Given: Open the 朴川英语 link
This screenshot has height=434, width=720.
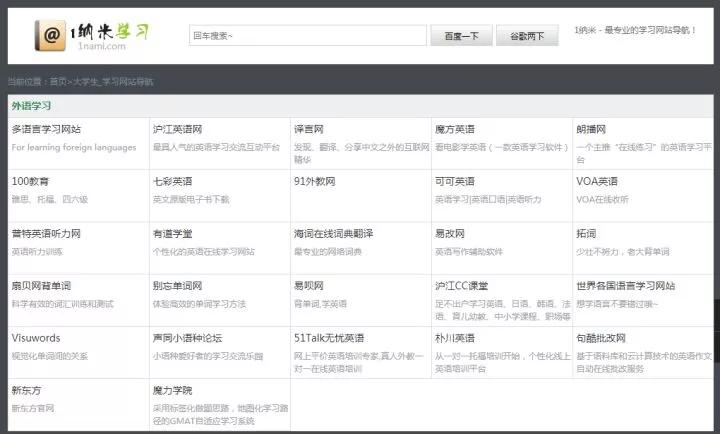Looking at the screenshot, I should (455, 338).
